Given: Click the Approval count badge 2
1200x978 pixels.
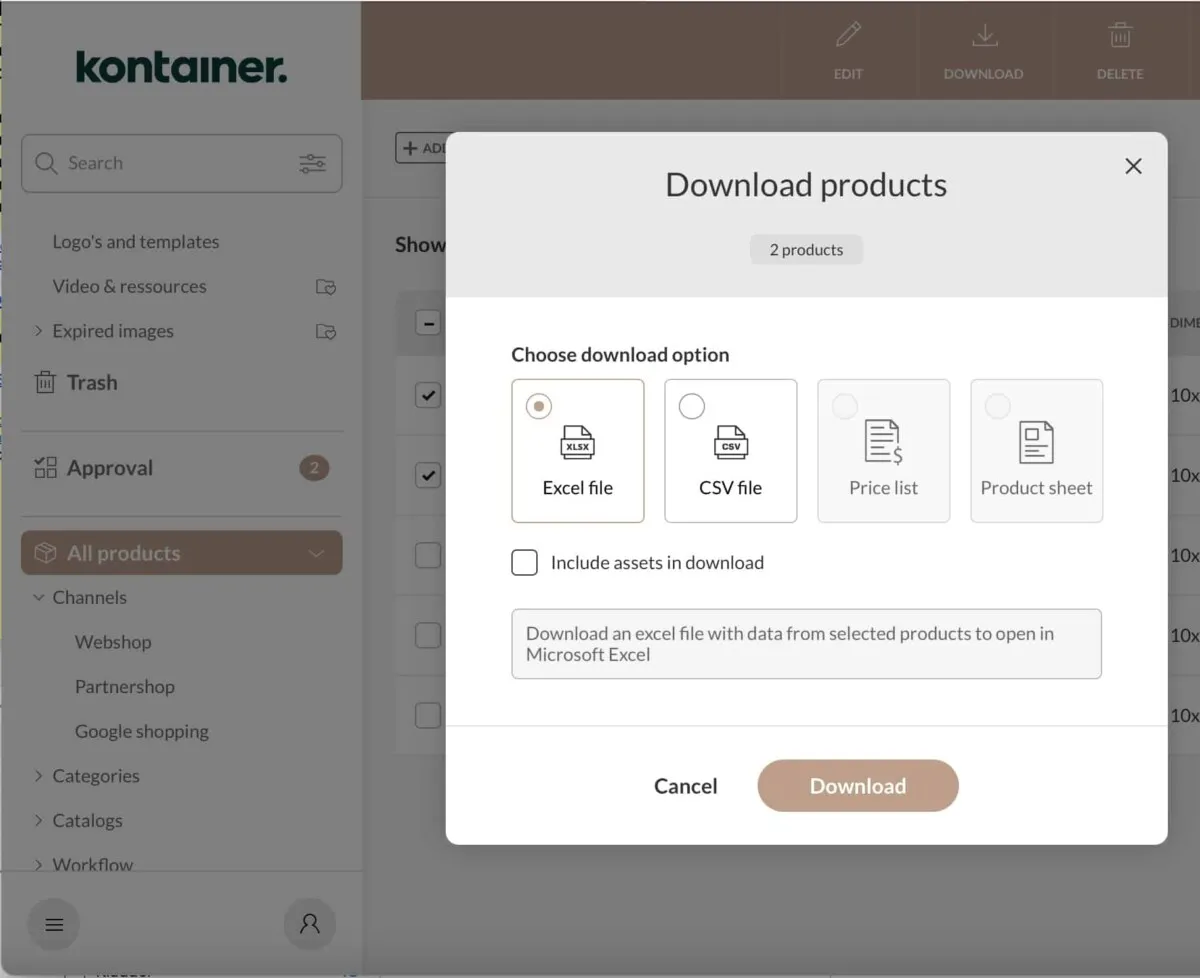Looking at the screenshot, I should point(314,467).
